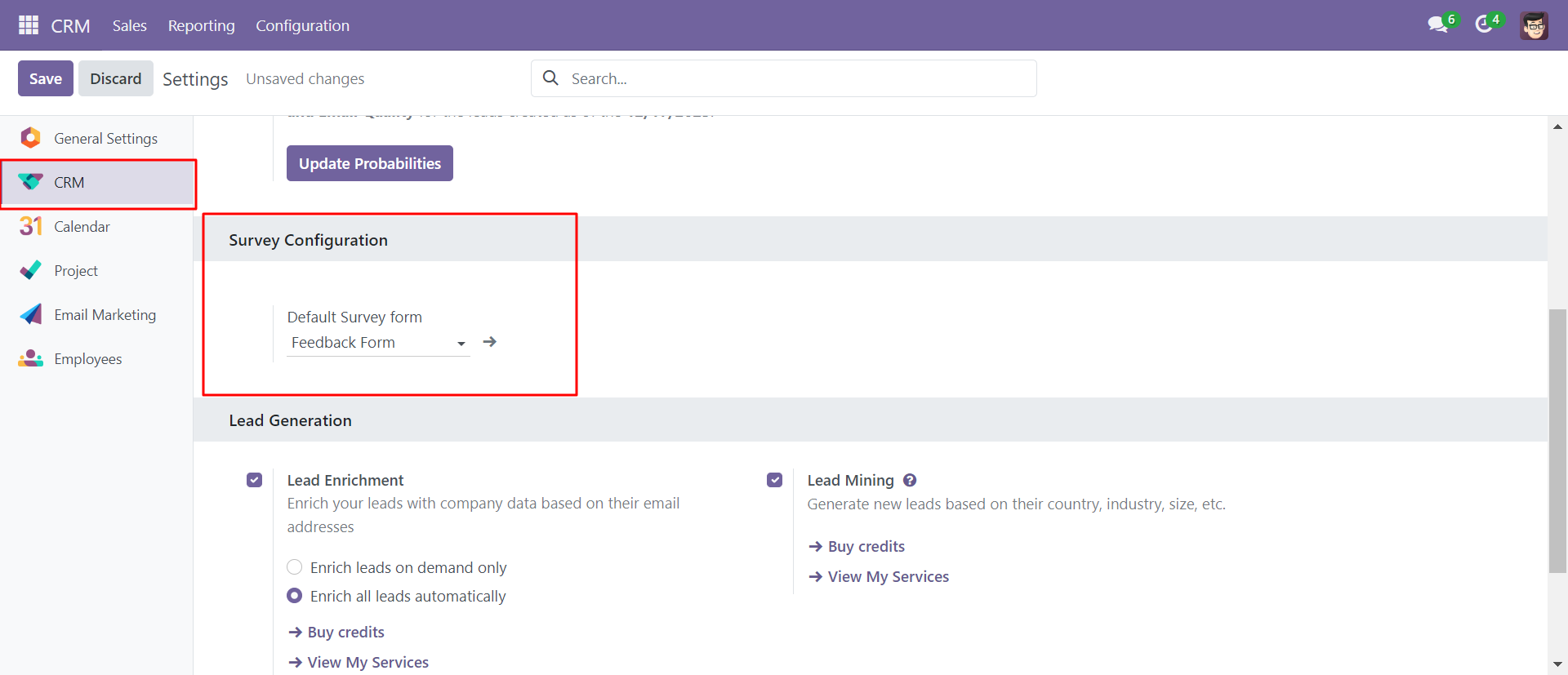Viewport: 1568px width, 675px height.
Task: Click the General Settings hexagon icon
Action: click(x=31, y=138)
